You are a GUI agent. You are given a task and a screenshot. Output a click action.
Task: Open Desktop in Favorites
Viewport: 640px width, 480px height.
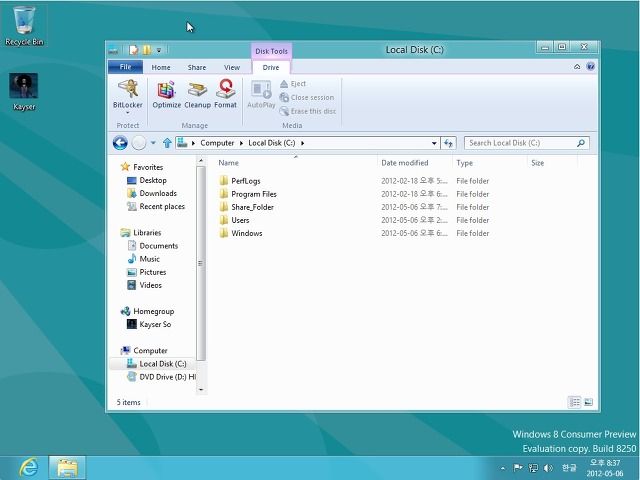(153, 180)
